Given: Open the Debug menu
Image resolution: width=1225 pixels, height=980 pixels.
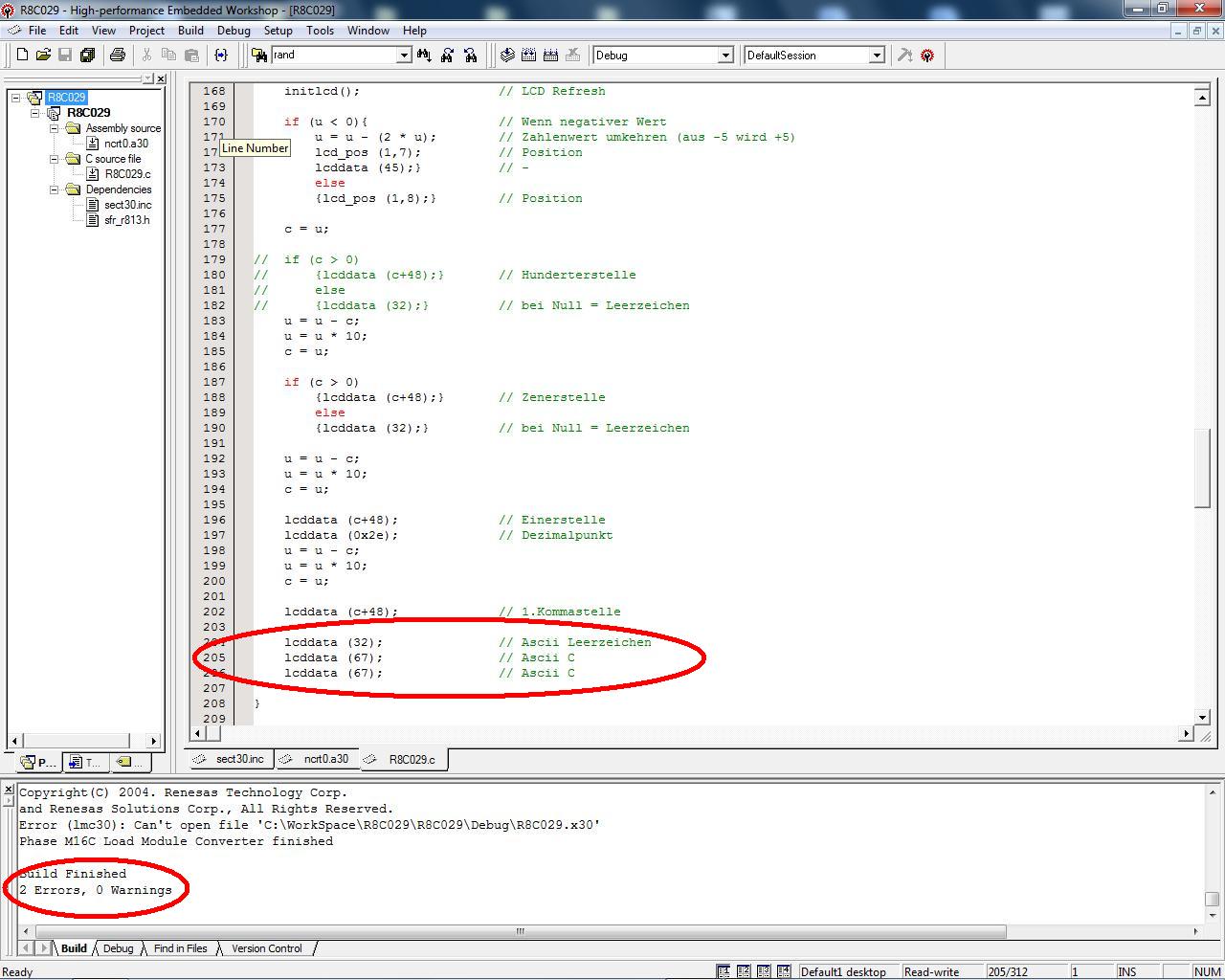Looking at the screenshot, I should [234, 31].
